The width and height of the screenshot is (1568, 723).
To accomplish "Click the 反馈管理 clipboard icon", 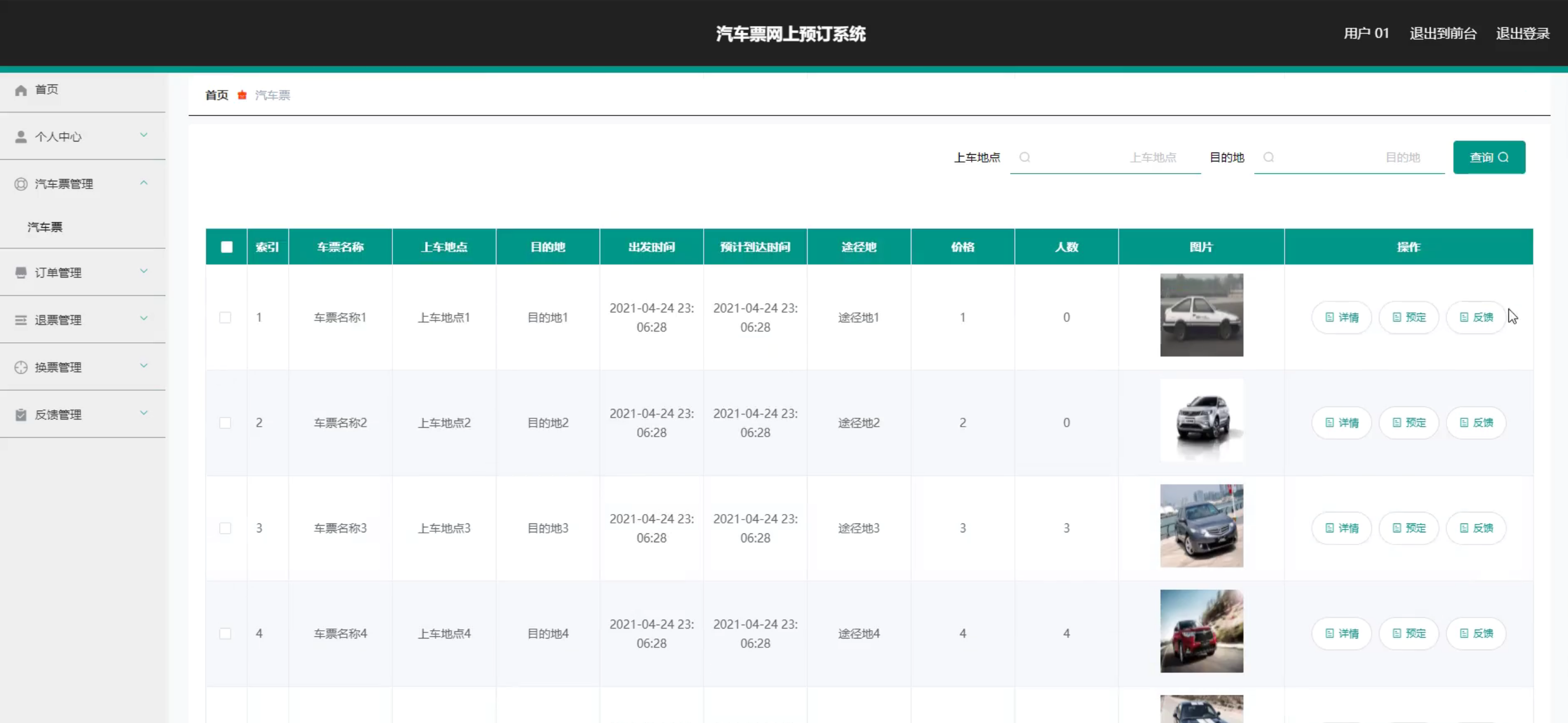I will coord(20,415).
